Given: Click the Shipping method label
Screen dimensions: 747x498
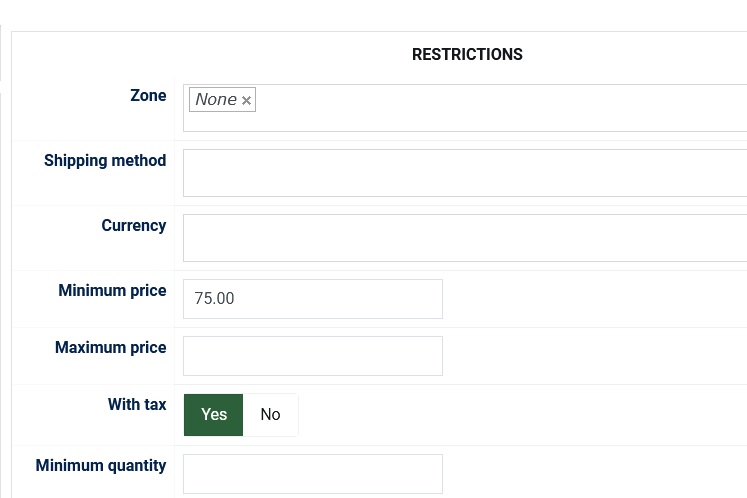Looking at the screenshot, I should tap(105, 161).
